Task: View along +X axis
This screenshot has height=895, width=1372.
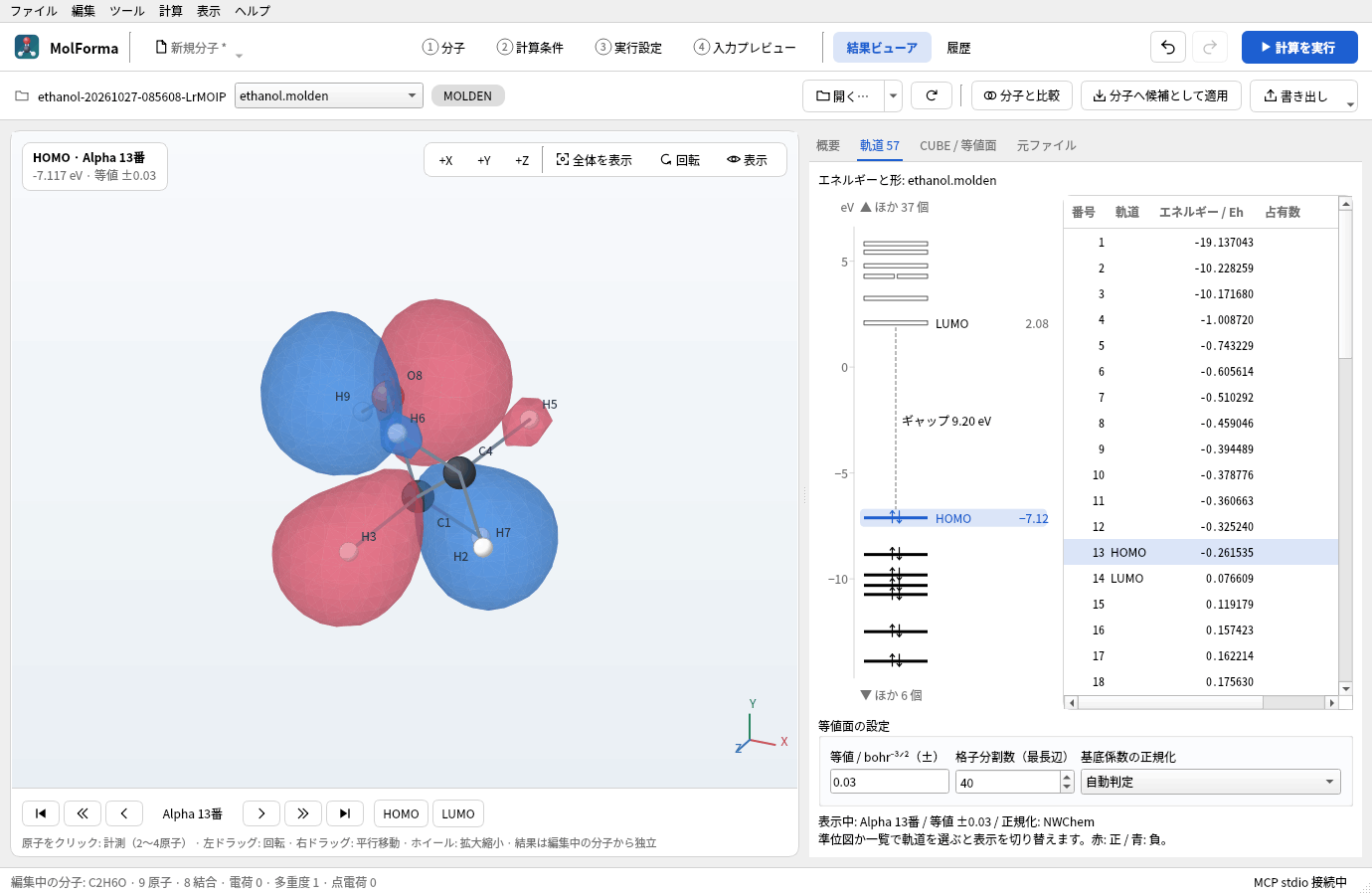Action: [445, 160]
